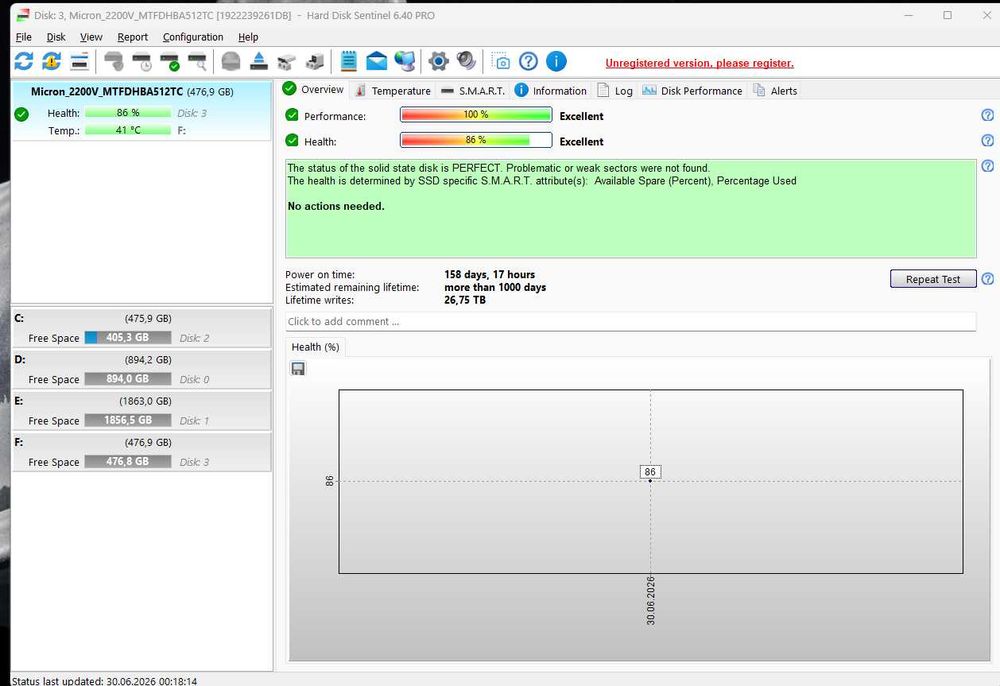
Task: Click the stacked drives toolbar icon
Action: (286, 62)
